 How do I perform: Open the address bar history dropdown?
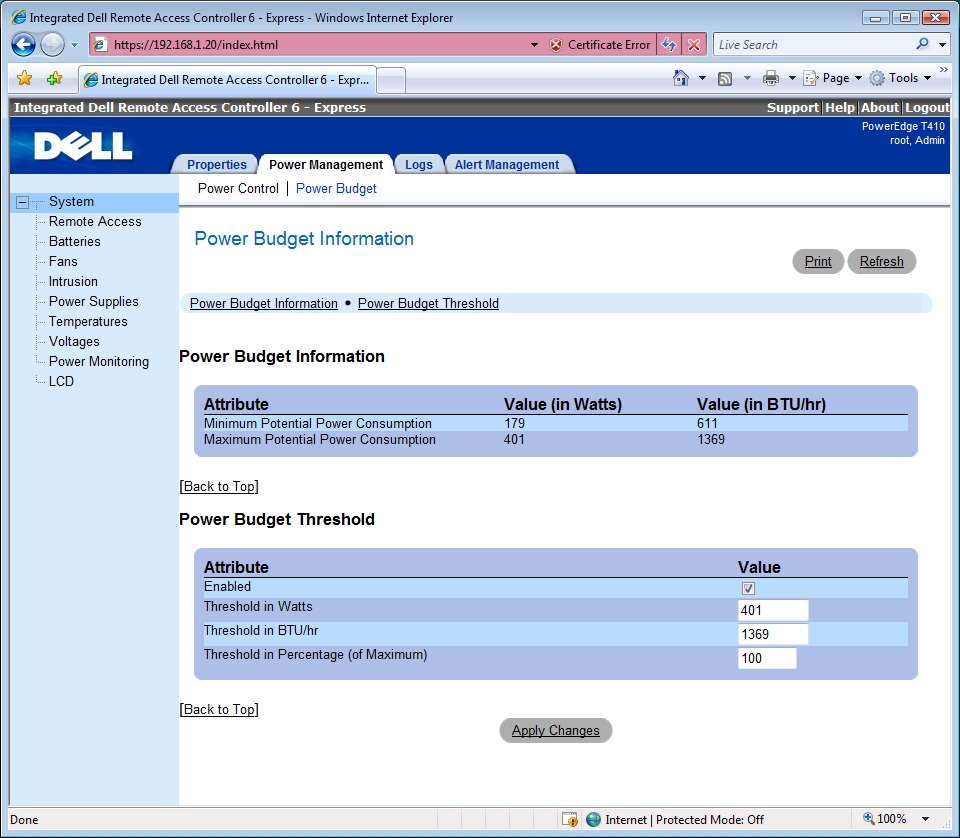[534, 45]
